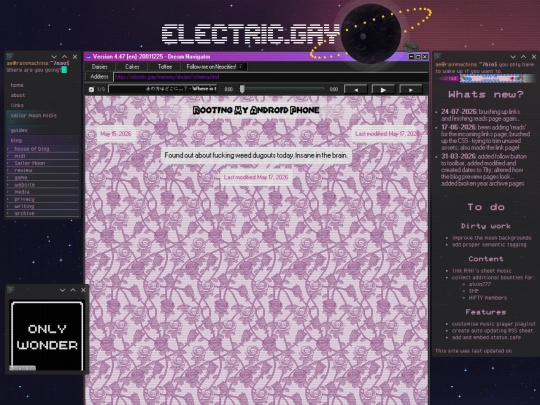Maximize the Dream Navigator window
The width and height of the screenshot is (540, 405).
[x=418, y=56]
